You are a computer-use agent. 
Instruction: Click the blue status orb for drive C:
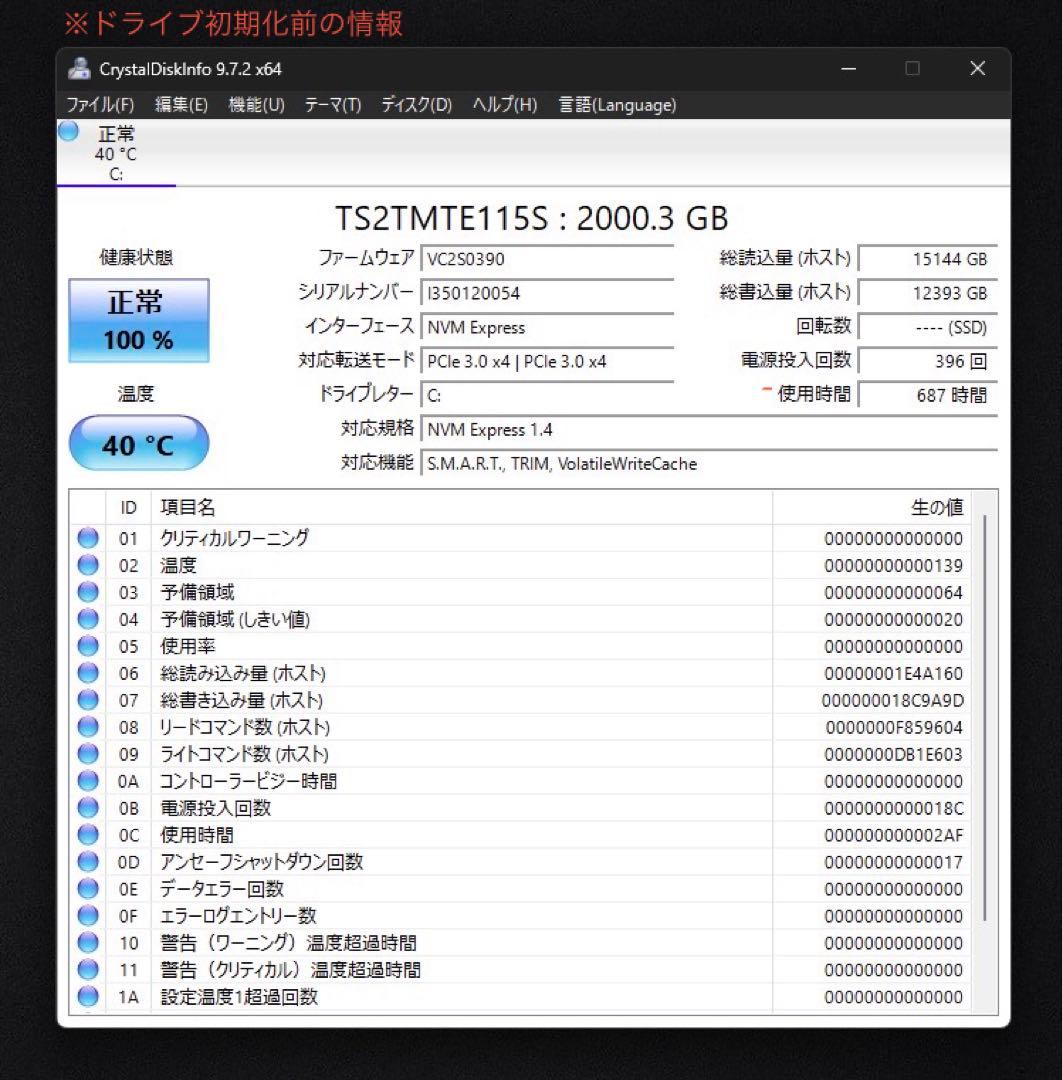click(68, 131)
